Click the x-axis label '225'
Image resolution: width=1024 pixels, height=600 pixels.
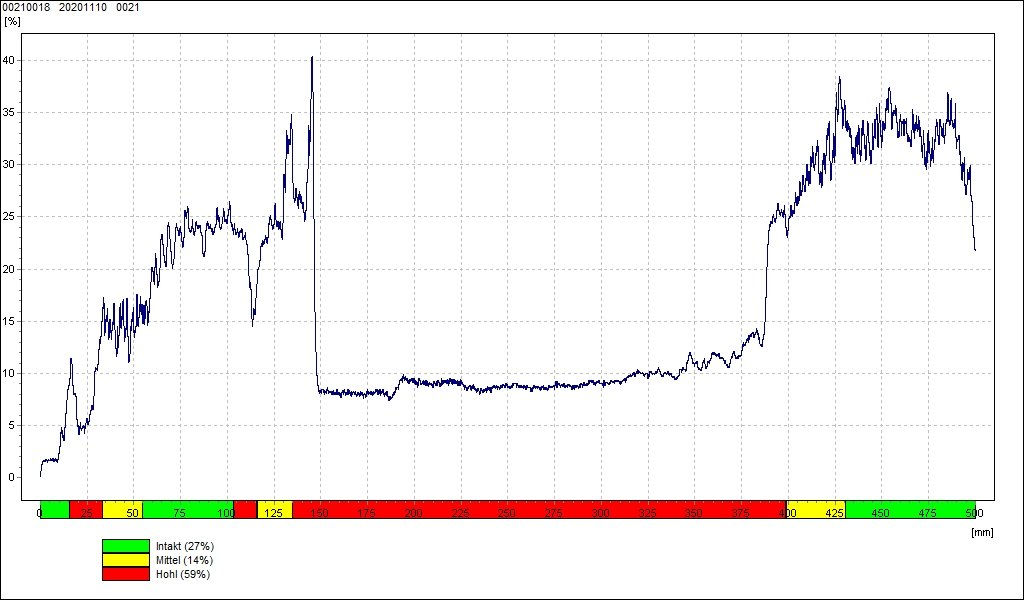(460, 513)
